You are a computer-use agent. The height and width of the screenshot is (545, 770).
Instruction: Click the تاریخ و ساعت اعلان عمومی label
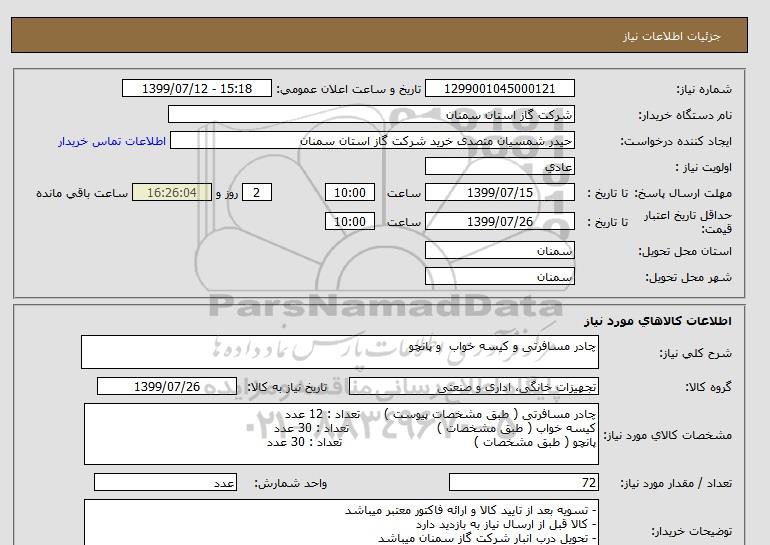click(x=349, y=89)
